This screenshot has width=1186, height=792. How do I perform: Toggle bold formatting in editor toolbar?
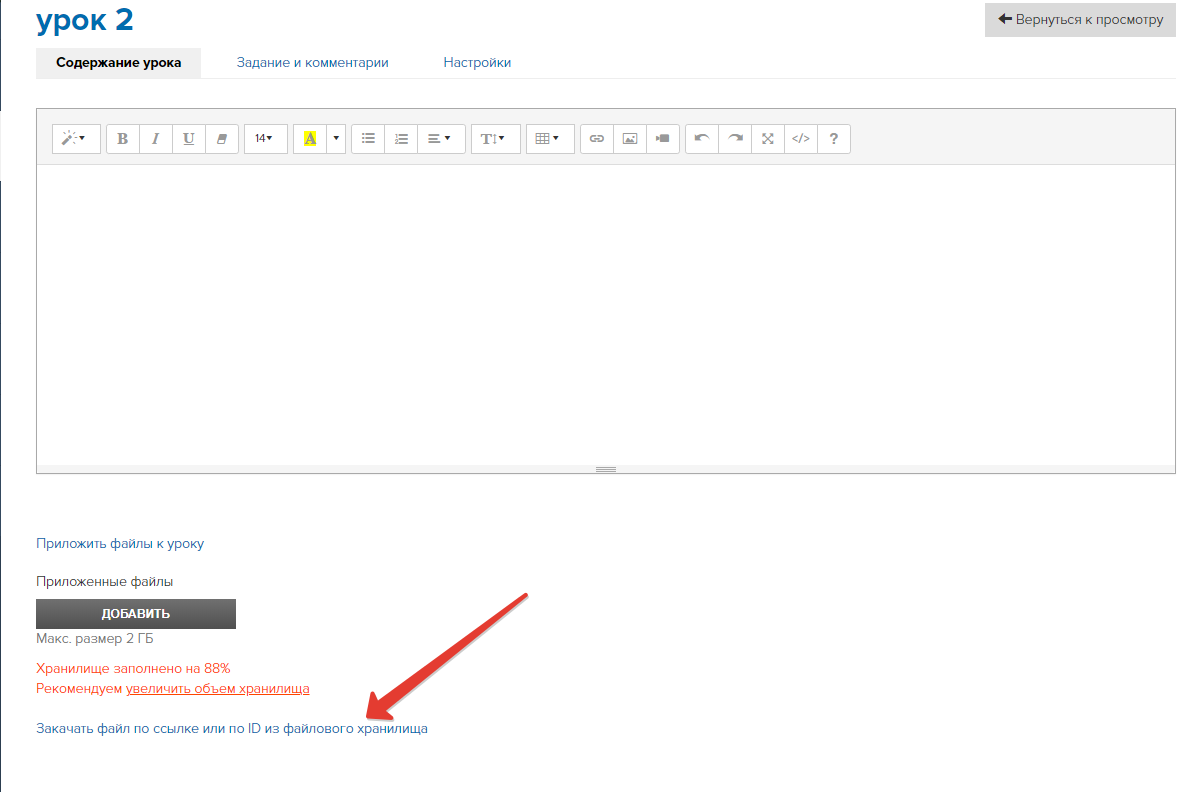[123, 139]
